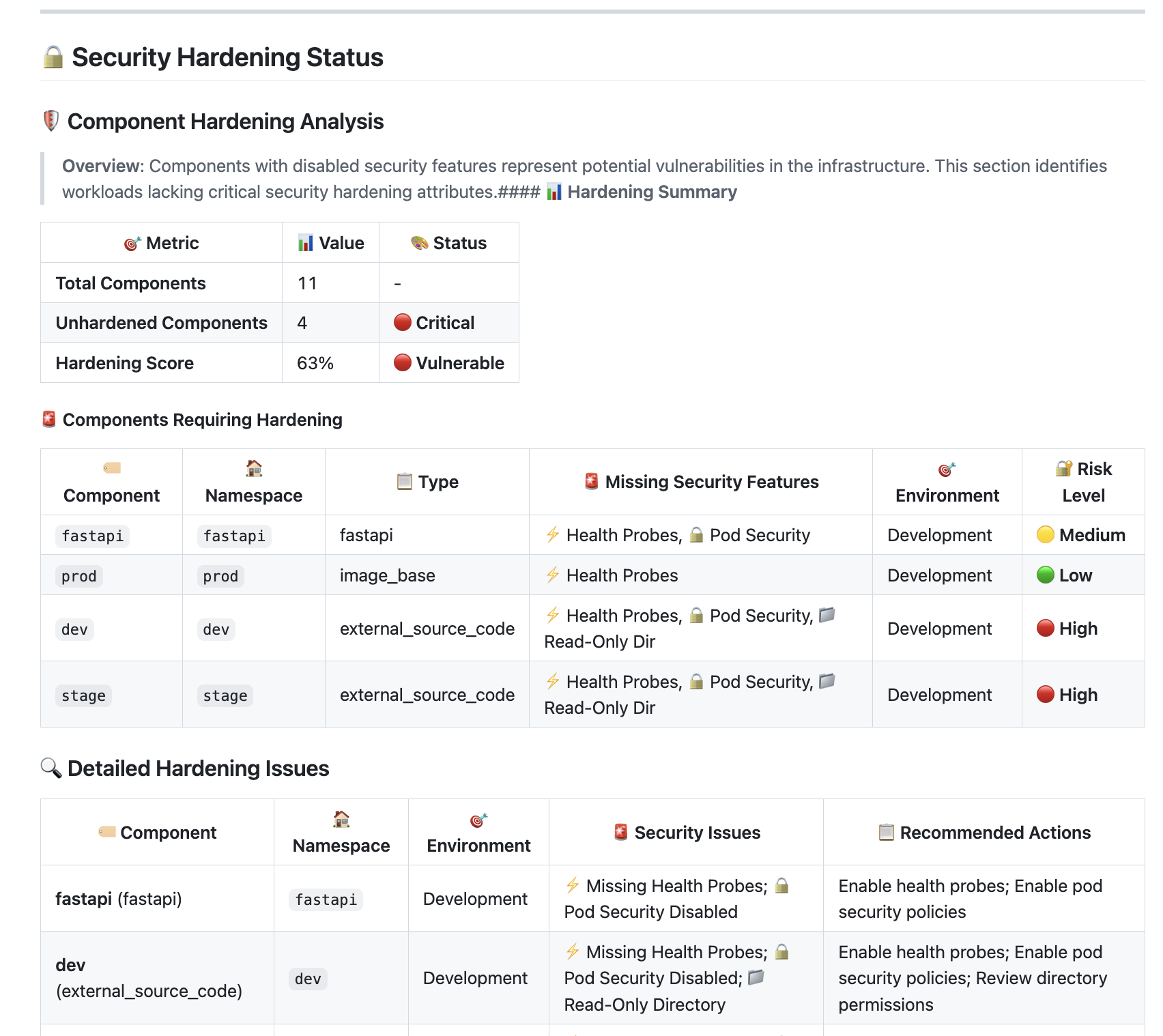Toggle the red Critical indicator for Unhardened Components

click(403, 322)
